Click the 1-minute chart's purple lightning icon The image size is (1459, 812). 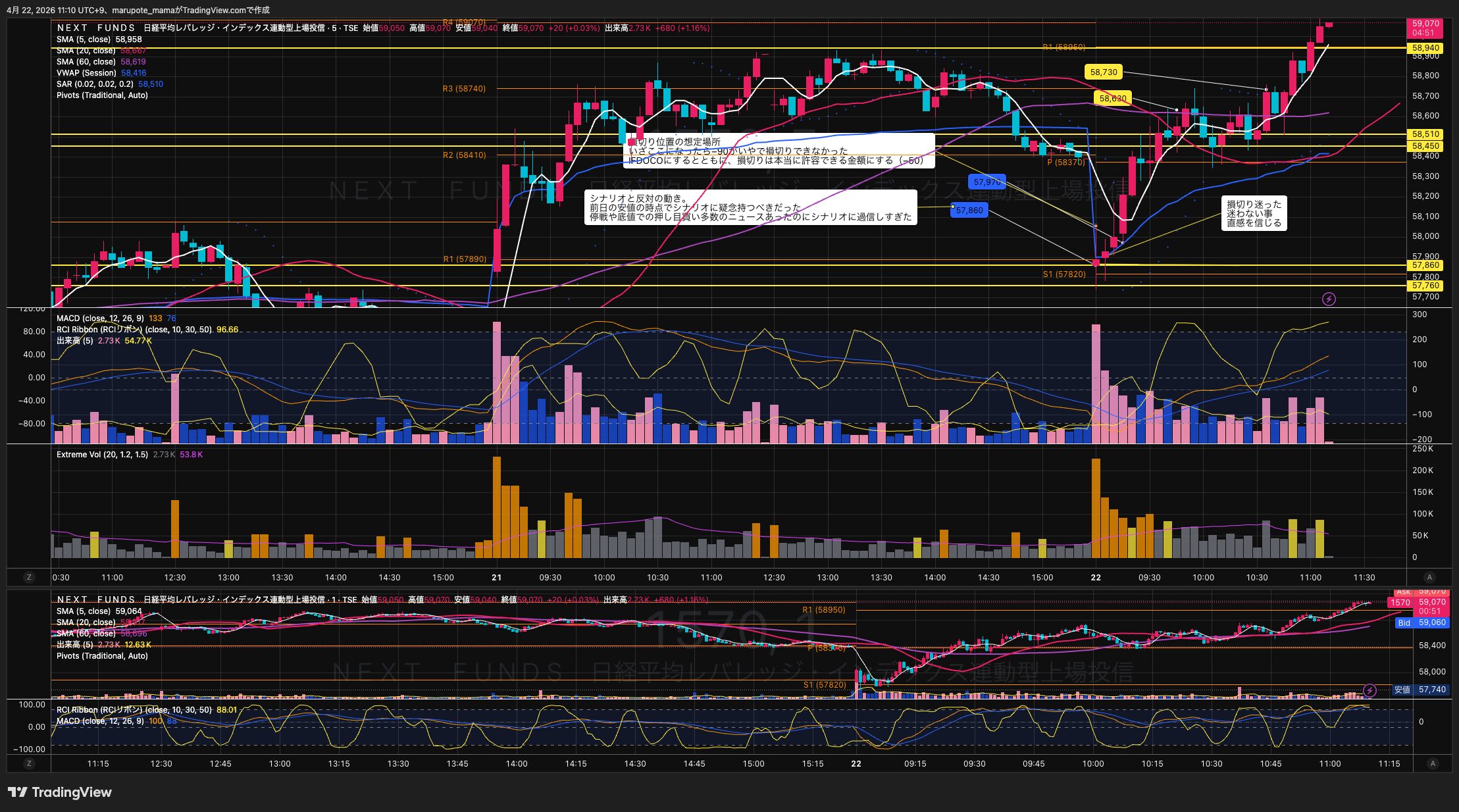pos(1369,690)
